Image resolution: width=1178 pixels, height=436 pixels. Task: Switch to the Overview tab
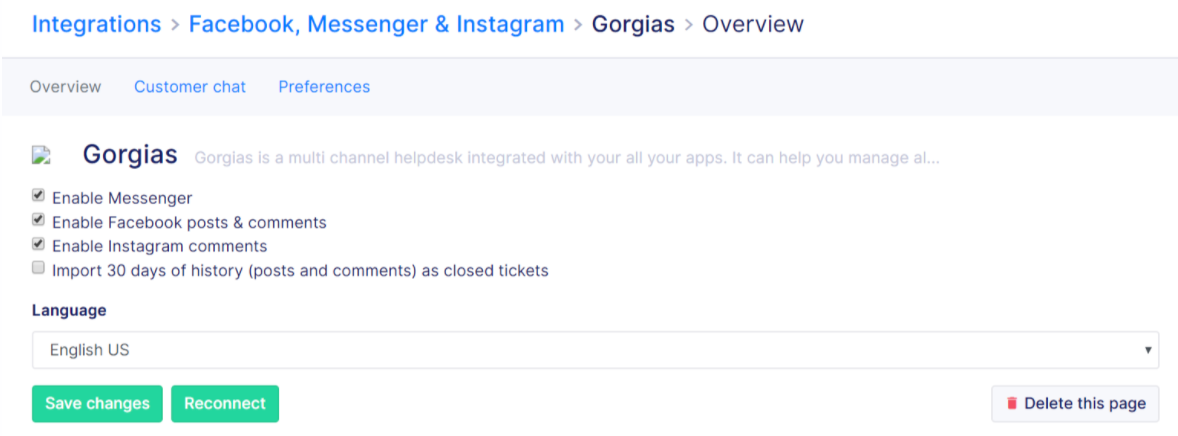65,87
